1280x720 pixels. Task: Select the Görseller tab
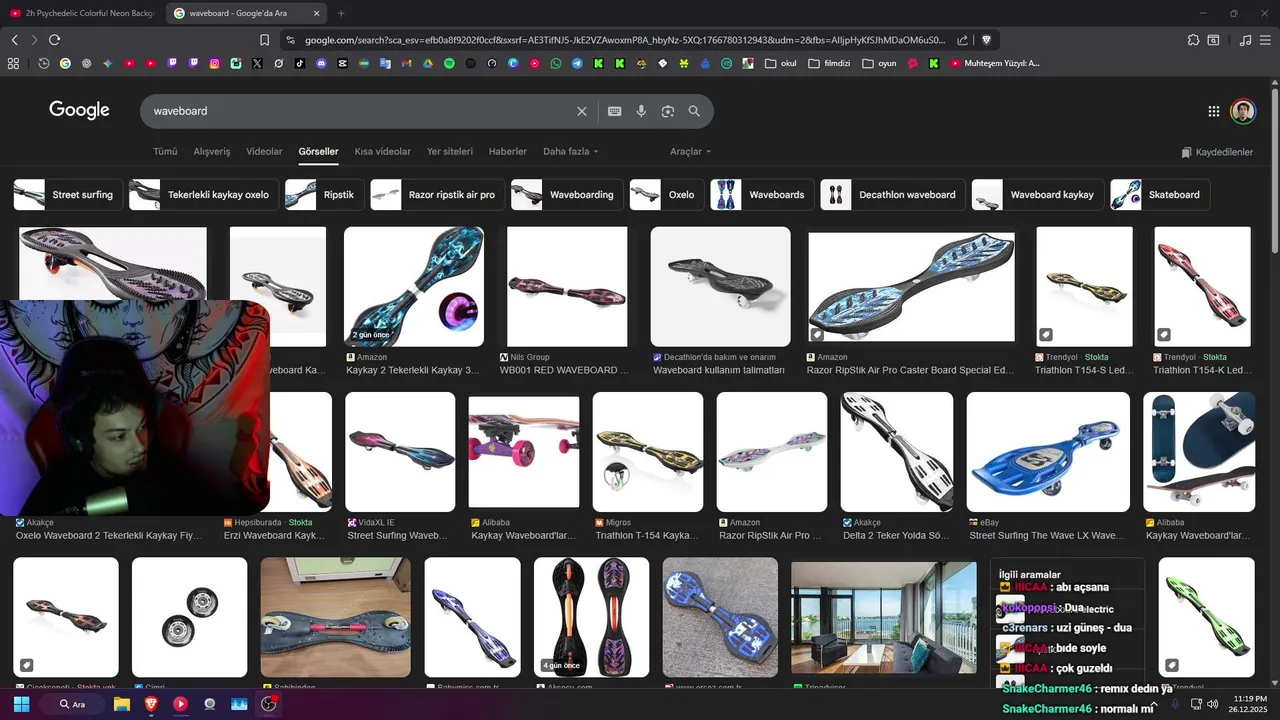pos(318,152)
